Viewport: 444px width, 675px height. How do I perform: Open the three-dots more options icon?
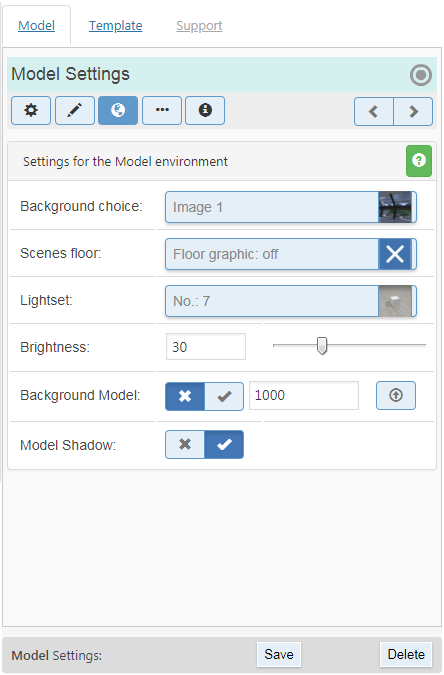pos(162,111)
